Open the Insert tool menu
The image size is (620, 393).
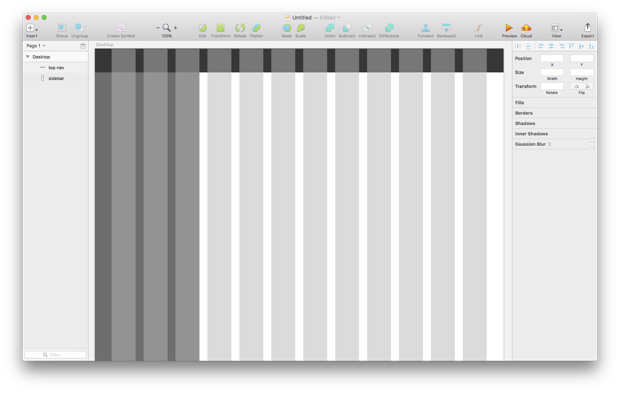32,28
